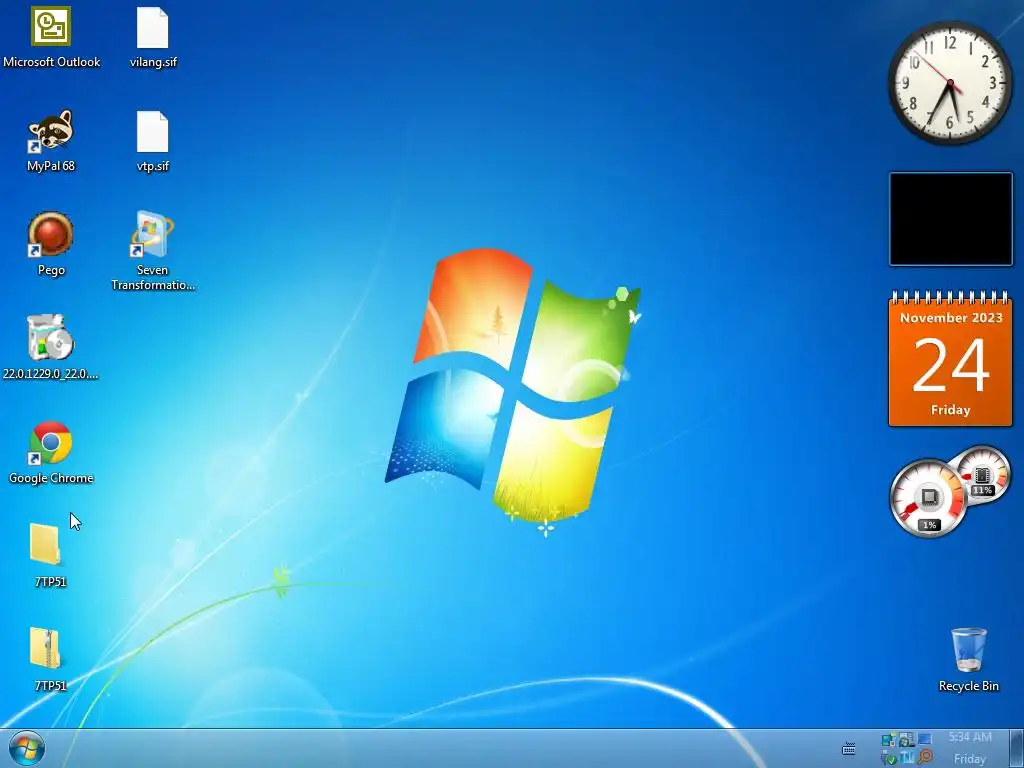Click the memory gauge showing 11%
Image resolution: width=1024 pixels, height=768 pixels.
[982, 475]
